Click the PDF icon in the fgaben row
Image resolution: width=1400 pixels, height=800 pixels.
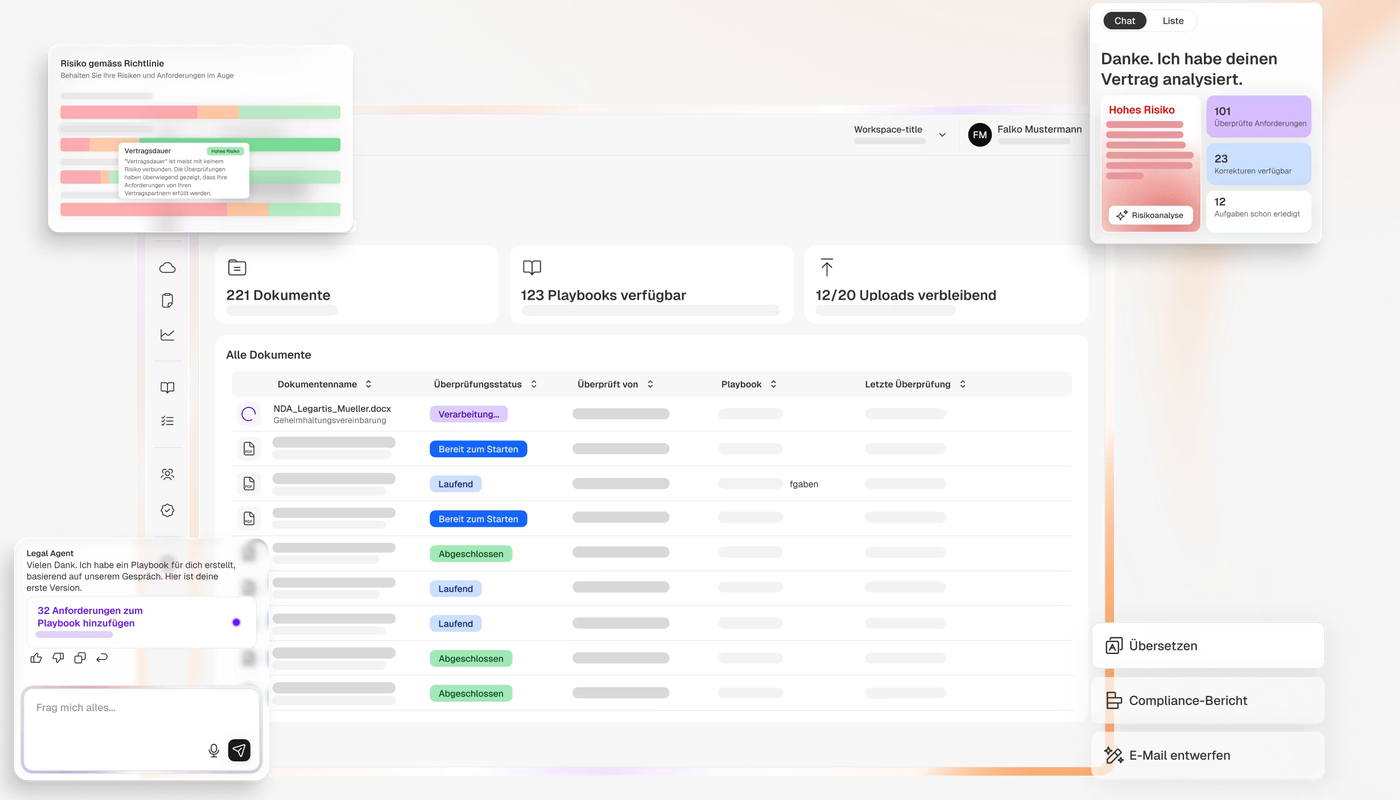(x=249, y=484)
